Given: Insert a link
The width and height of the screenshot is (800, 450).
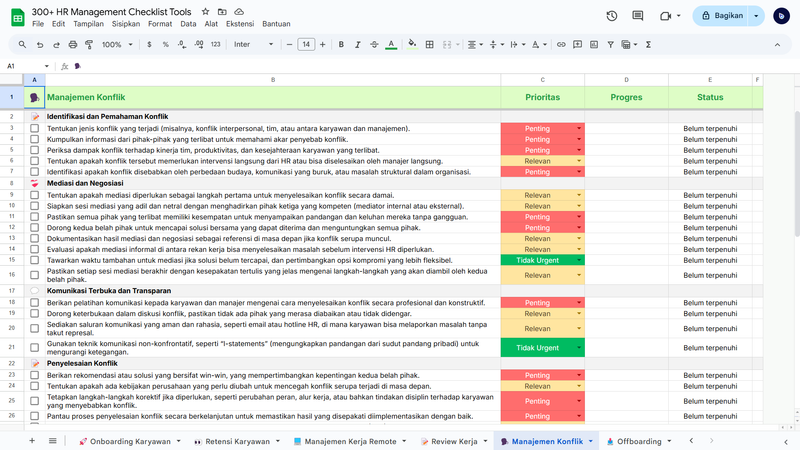Looking at the screenshot, I should (x=561, y=45).
